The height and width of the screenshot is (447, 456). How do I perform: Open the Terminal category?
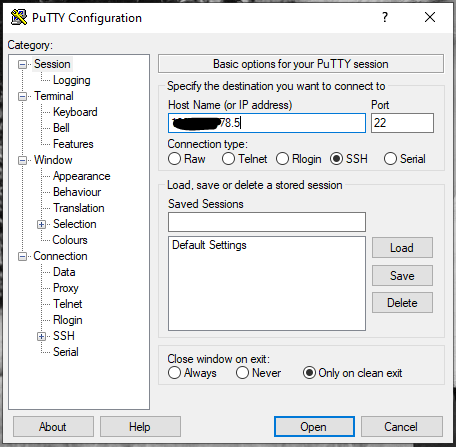(x=54, y=96)
